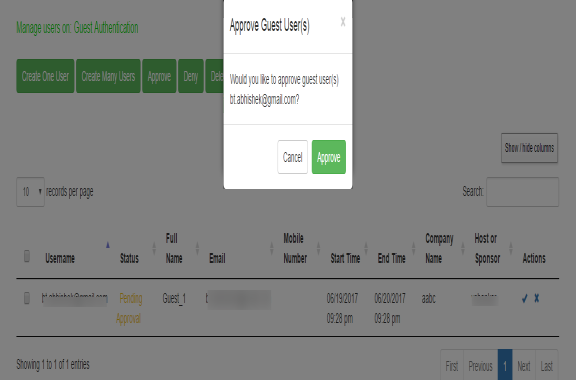This screenshot has height=380, width=576.
Task: Click the Manage users on: Guest Authentication heading
Action: [77, 28]
